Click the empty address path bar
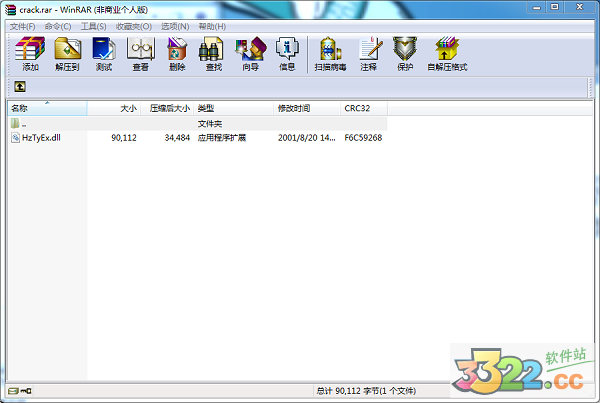Screen dimensions: 600x403 (x=306, y=87)
